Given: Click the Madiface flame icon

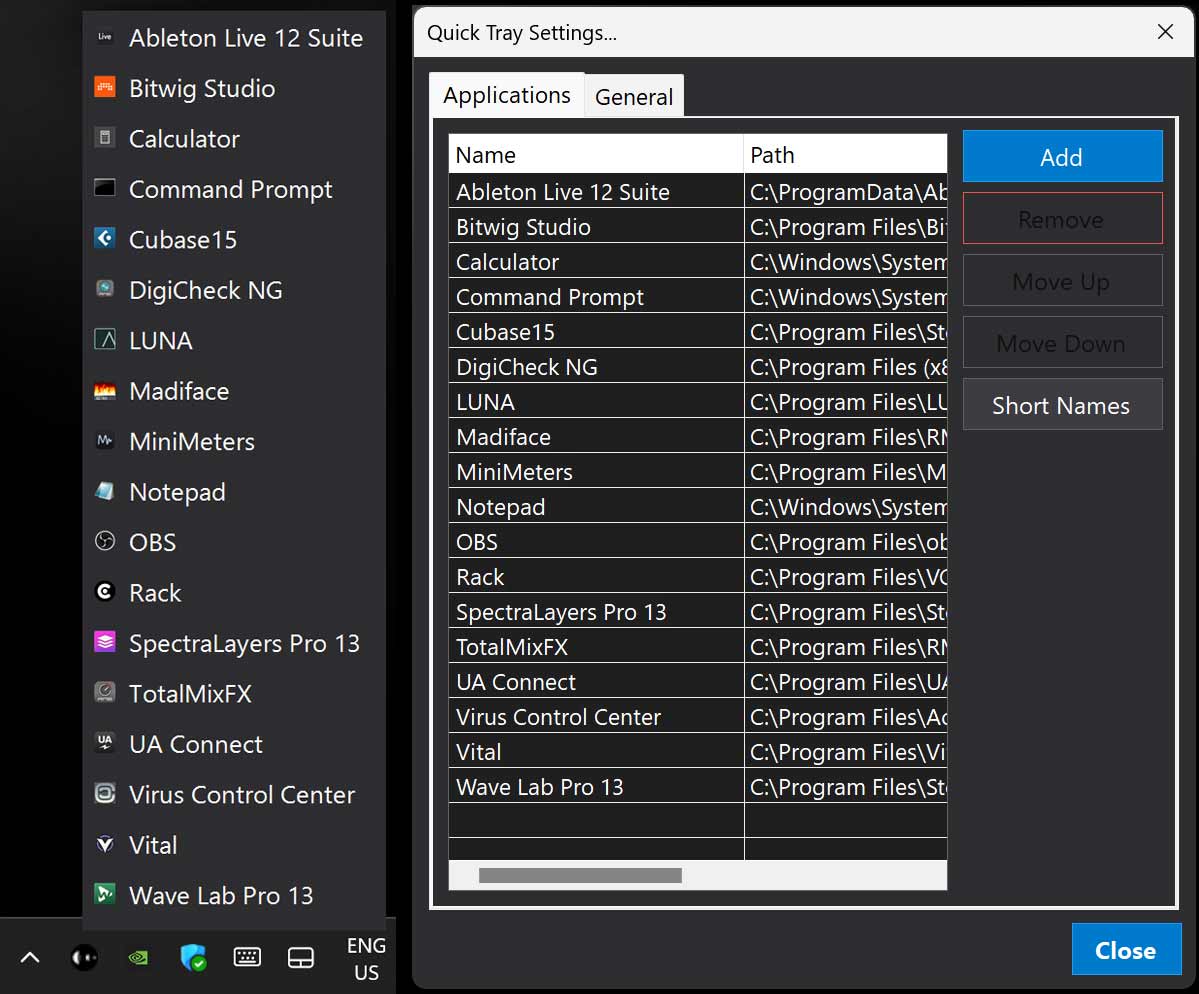Looking at the screenshot, I should pyautogui.click(x=105, y=390).
